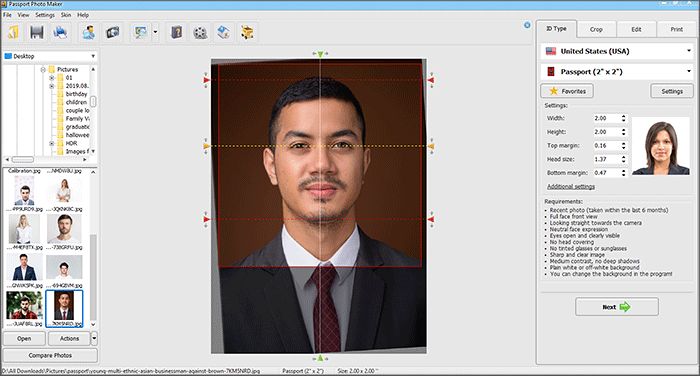The width and height of the screenshot is (700, 376).
Task: Click right red chin-line marker
Action: [431, 219]
